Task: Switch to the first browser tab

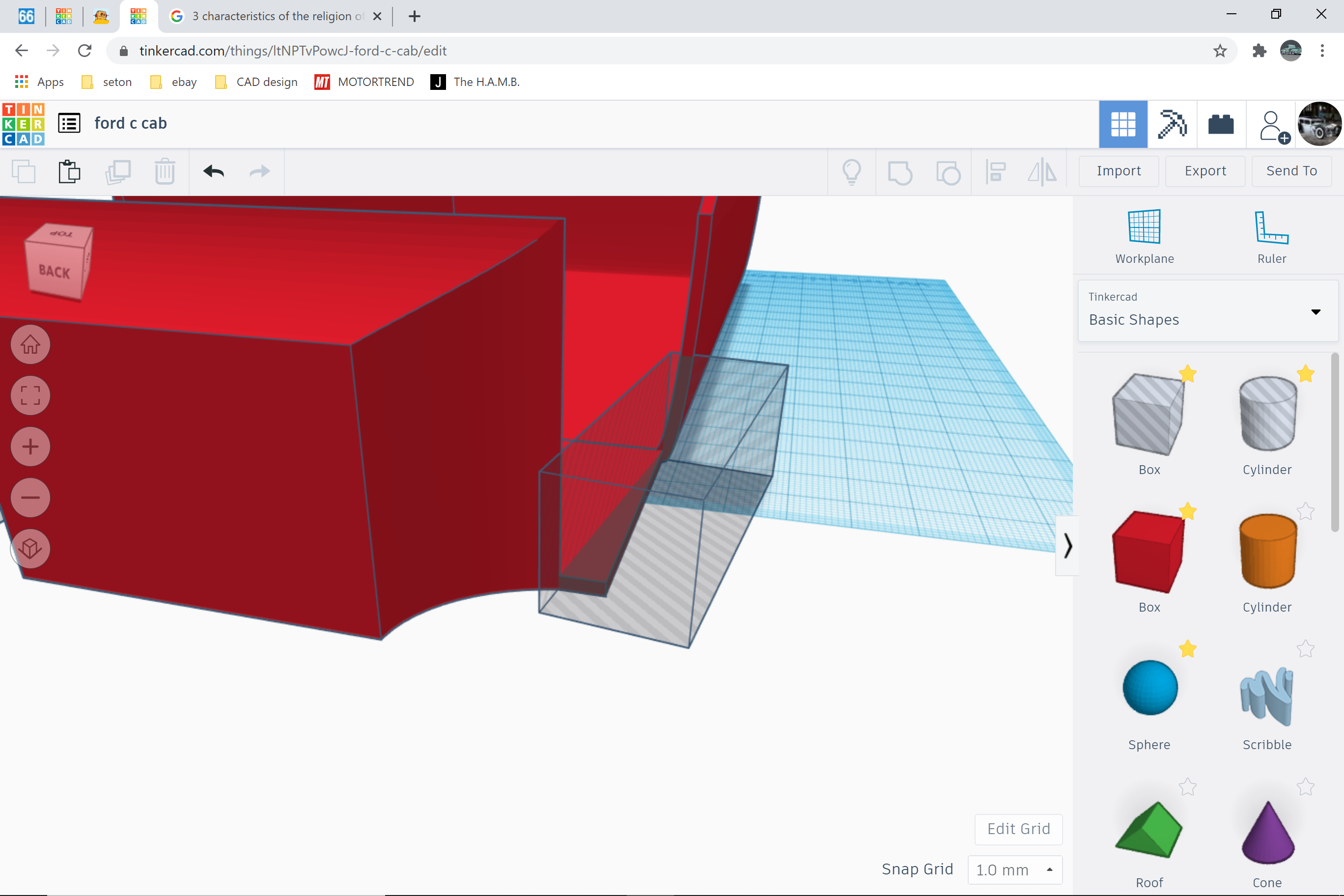Action: tap(27, 16)
